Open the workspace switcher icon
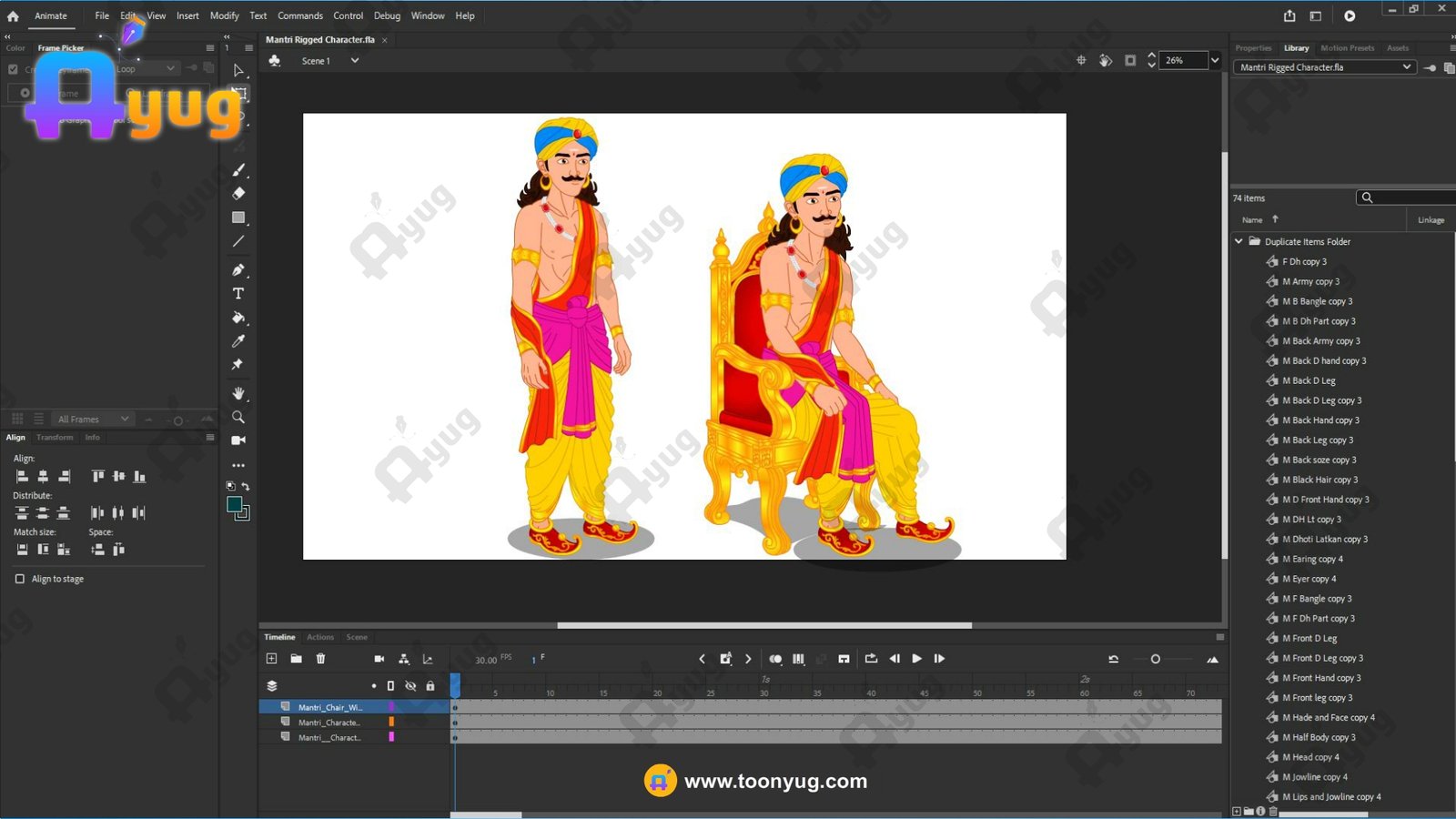 tap(1316, 15)
